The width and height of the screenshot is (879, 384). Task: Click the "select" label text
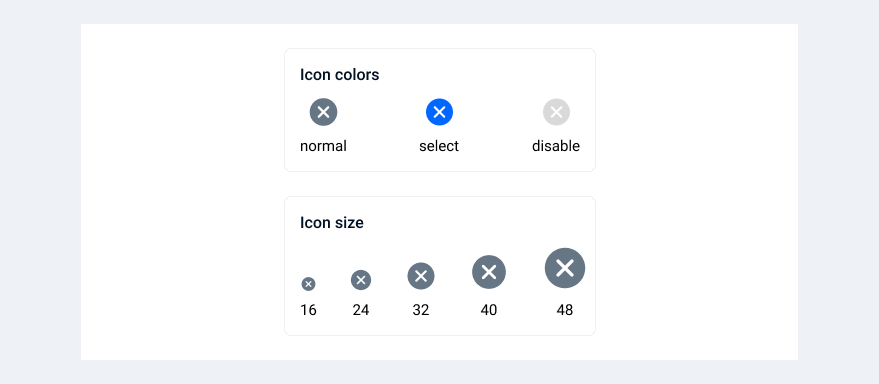pos(439,146)
